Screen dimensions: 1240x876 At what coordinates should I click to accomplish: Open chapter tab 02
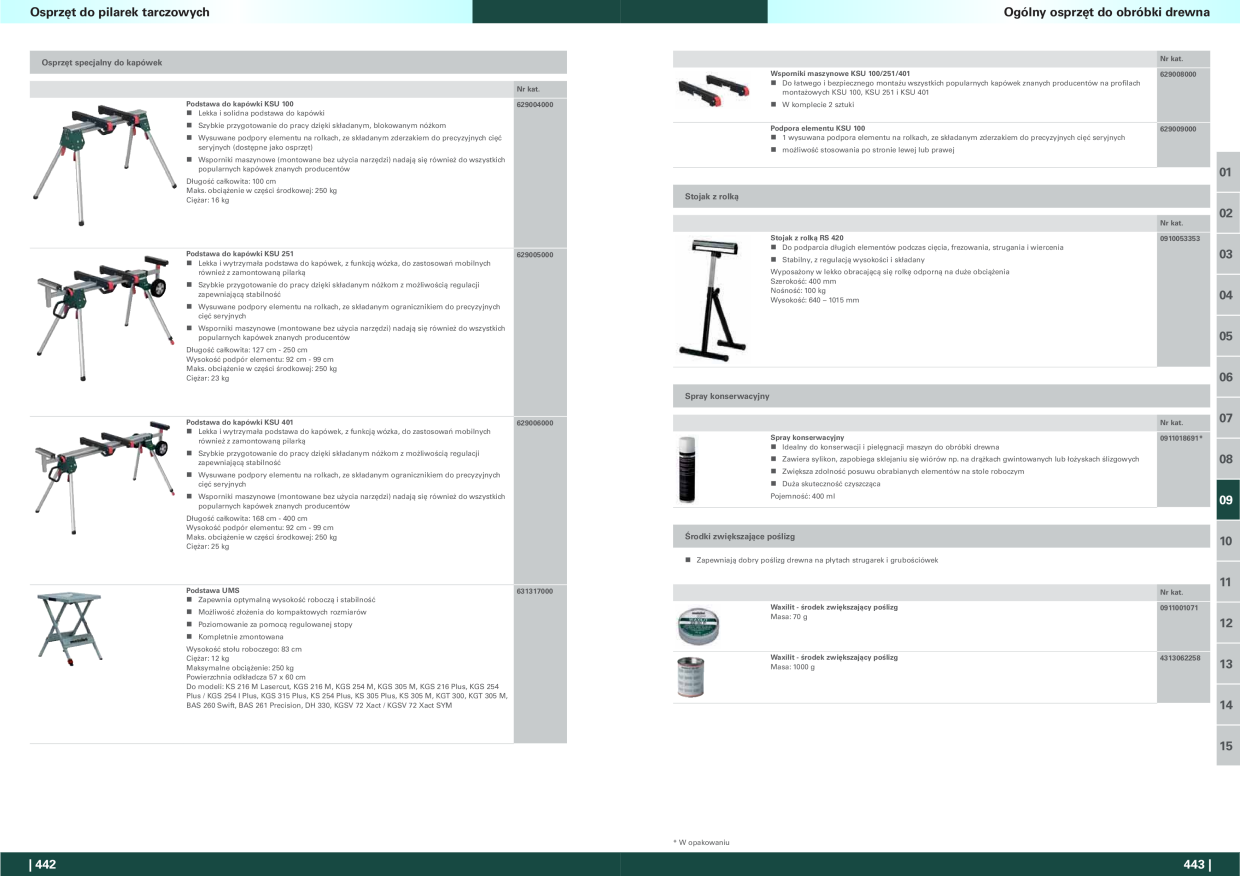pos(1227,213)
